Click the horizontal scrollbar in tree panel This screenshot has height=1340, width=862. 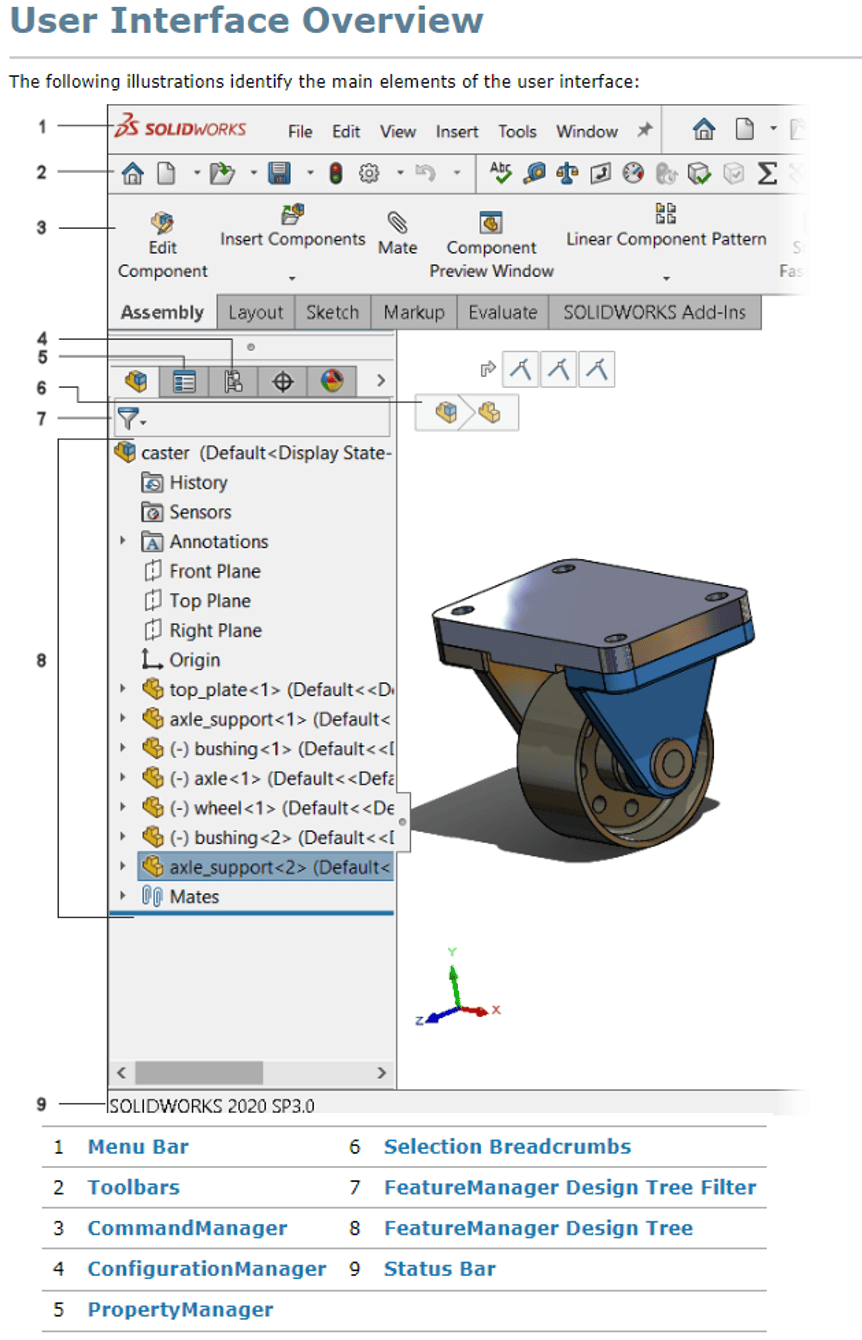[x=199, y=1073]
